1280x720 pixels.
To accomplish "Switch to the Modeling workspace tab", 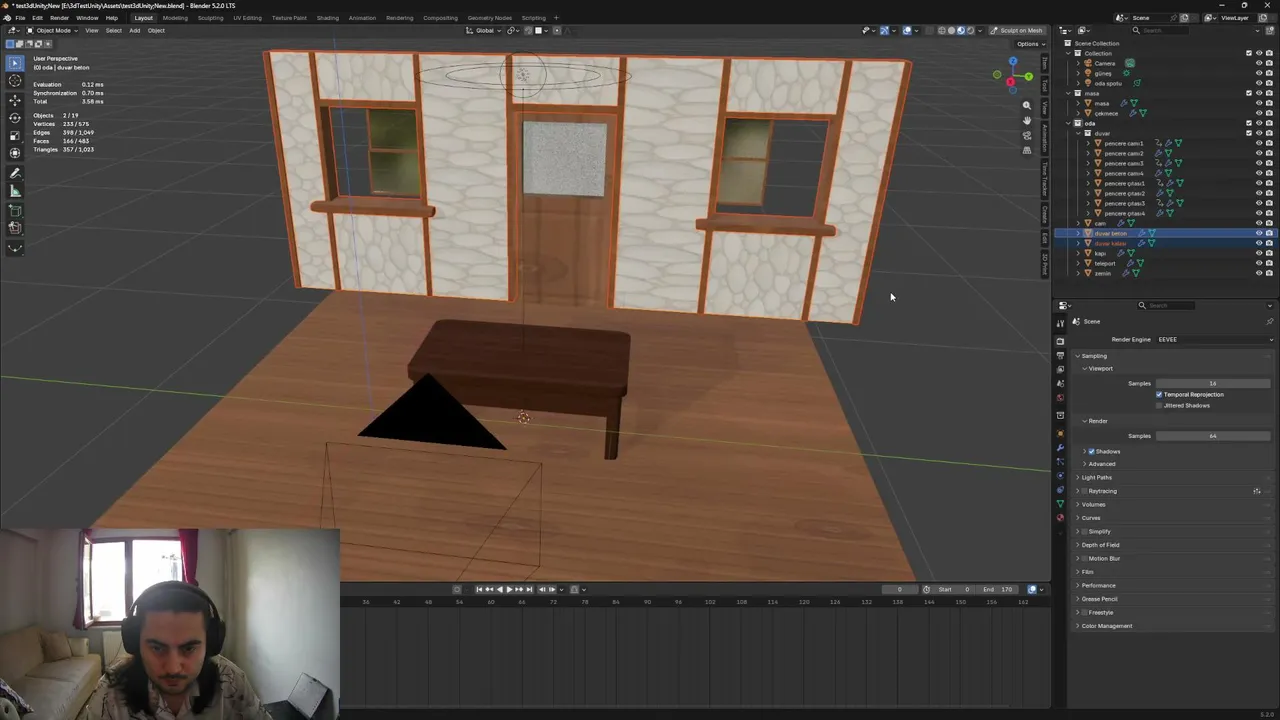I will 175,18.
